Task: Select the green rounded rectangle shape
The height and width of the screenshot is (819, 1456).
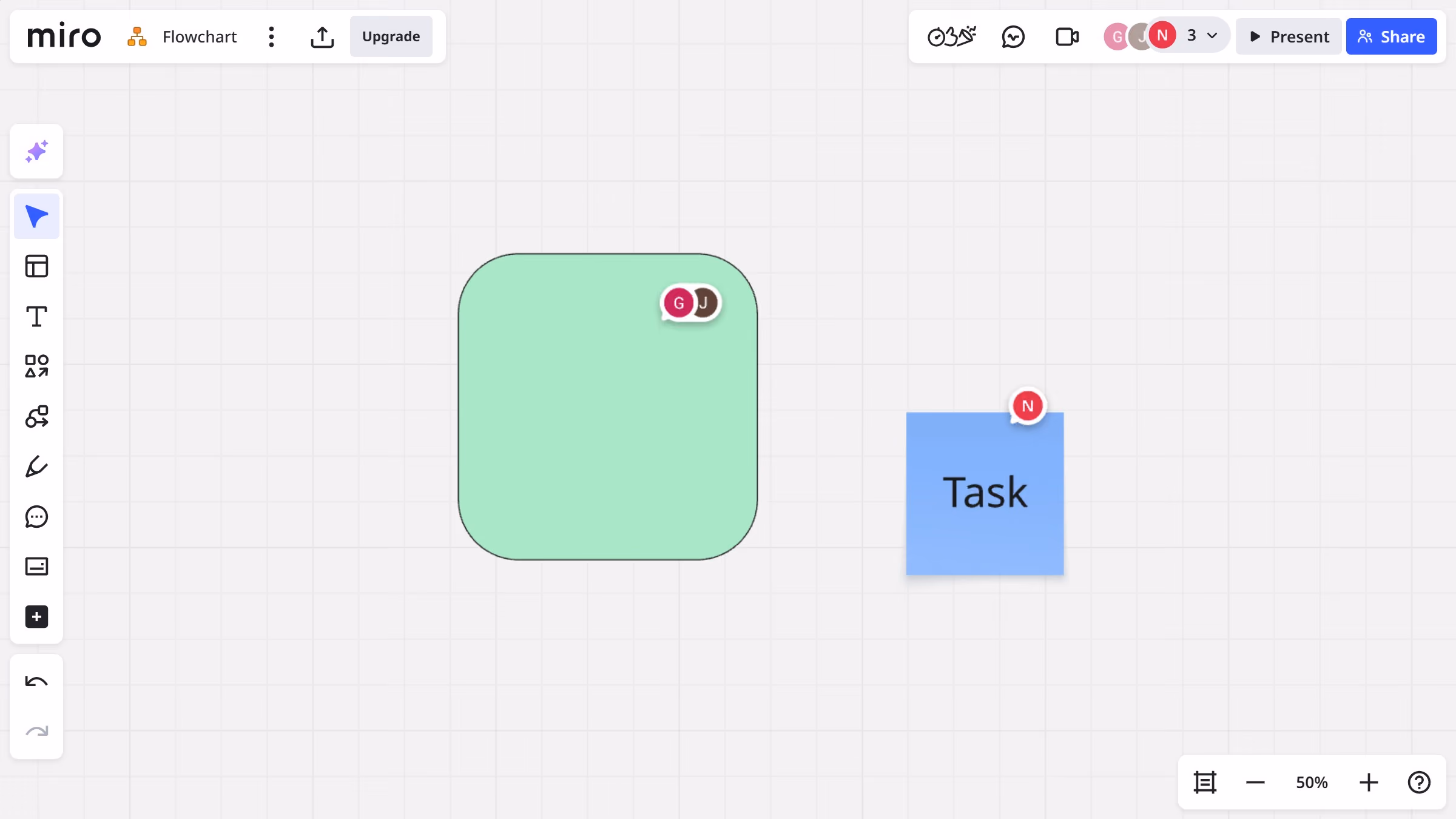Action: tap(608, 406)
